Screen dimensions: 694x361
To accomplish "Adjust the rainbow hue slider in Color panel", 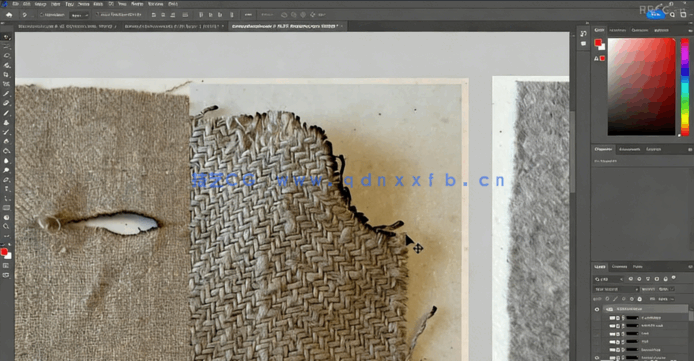I will pos(685,87).
